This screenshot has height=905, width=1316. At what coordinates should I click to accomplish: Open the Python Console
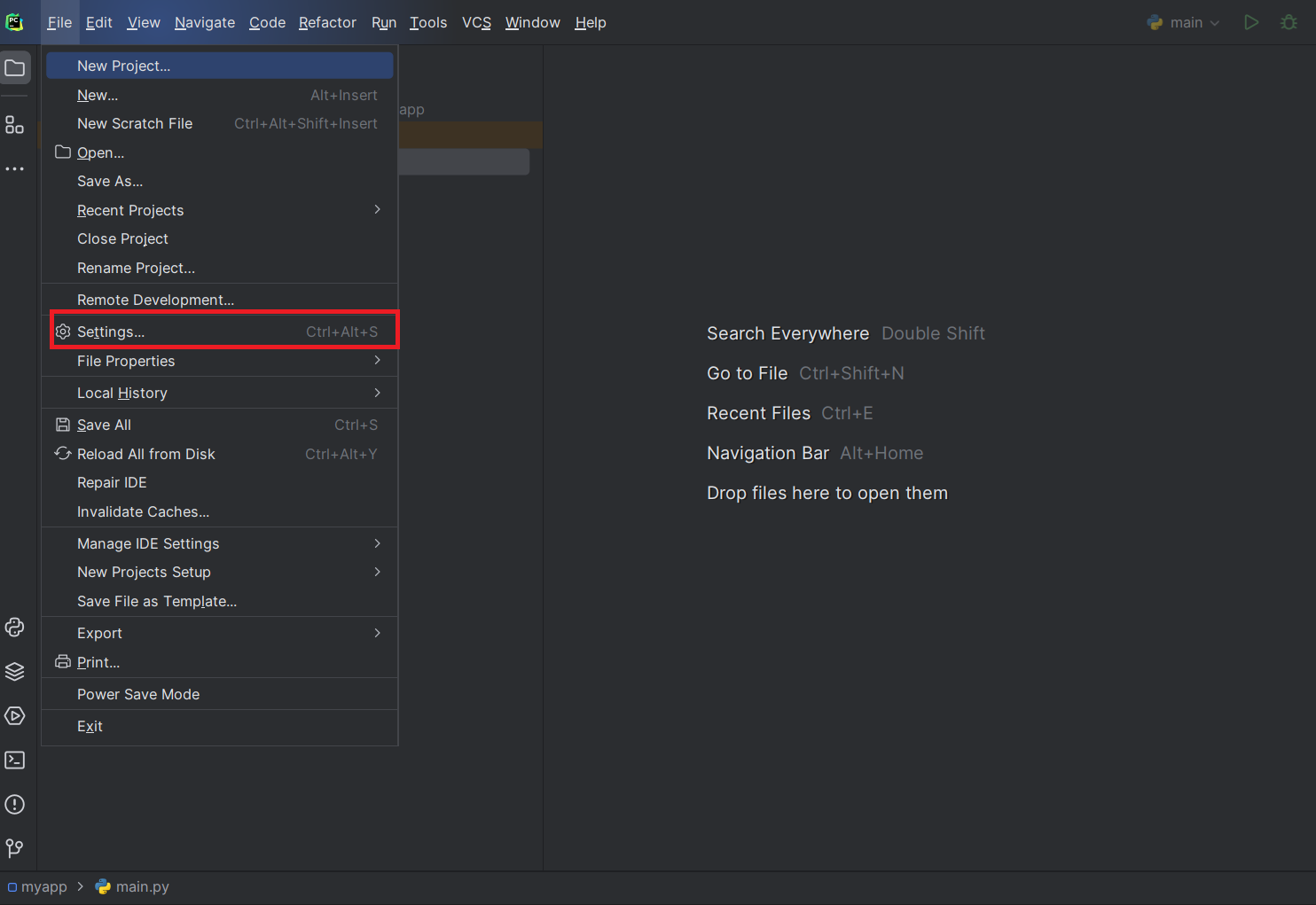pos(14,627)
